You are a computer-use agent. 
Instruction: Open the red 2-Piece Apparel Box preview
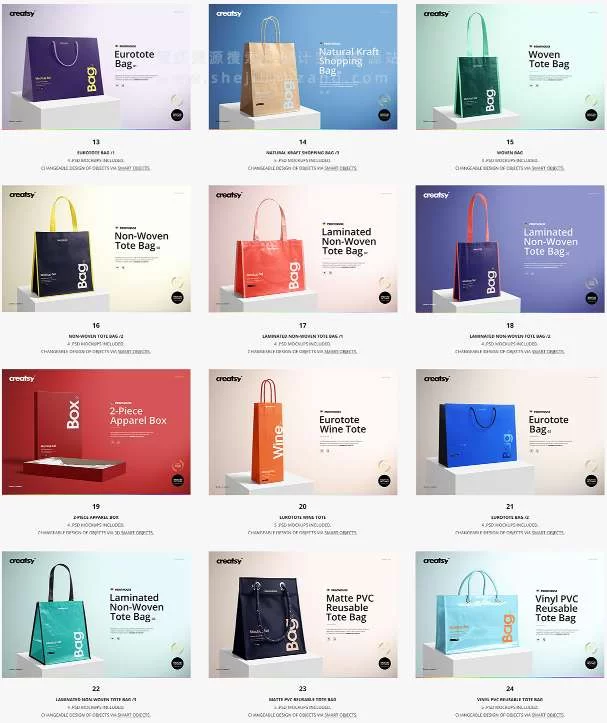tap(96, 432)
